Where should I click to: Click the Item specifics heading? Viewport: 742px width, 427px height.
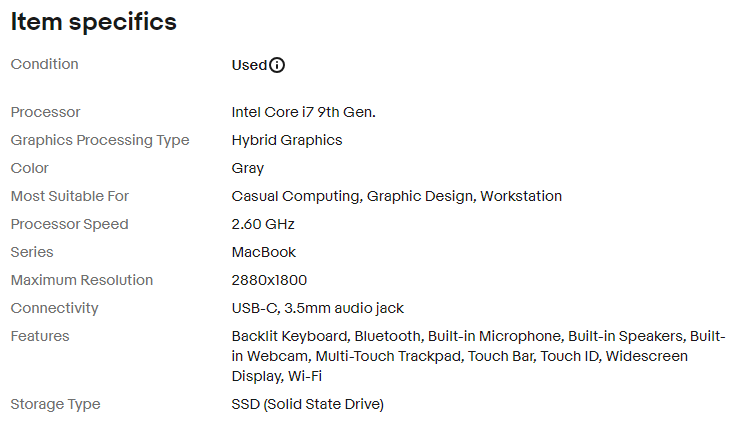pyautogui.click(x=94, y=22)
